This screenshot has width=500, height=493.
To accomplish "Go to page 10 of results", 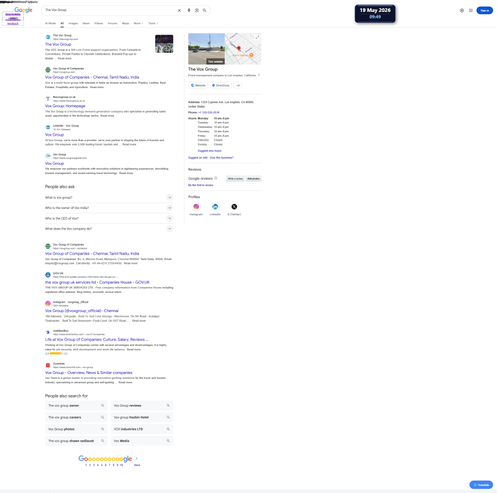I will pos(121,465).
